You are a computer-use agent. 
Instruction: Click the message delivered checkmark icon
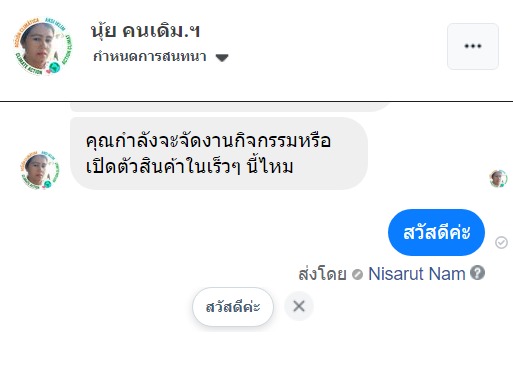pyautogui.click(x=501, y=242)
